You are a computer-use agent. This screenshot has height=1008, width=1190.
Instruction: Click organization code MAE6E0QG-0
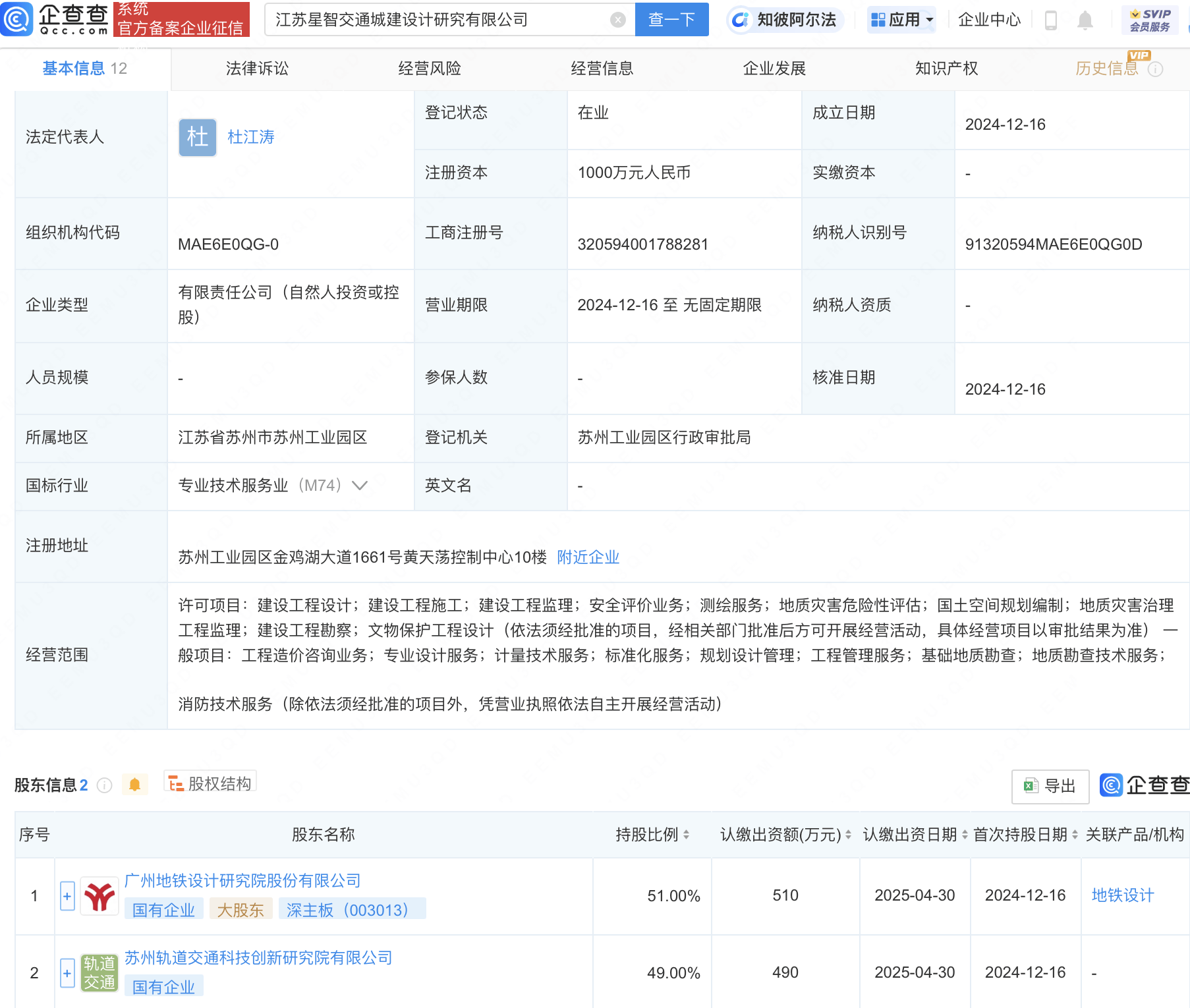pyautogui.click(x=229, y=244)
